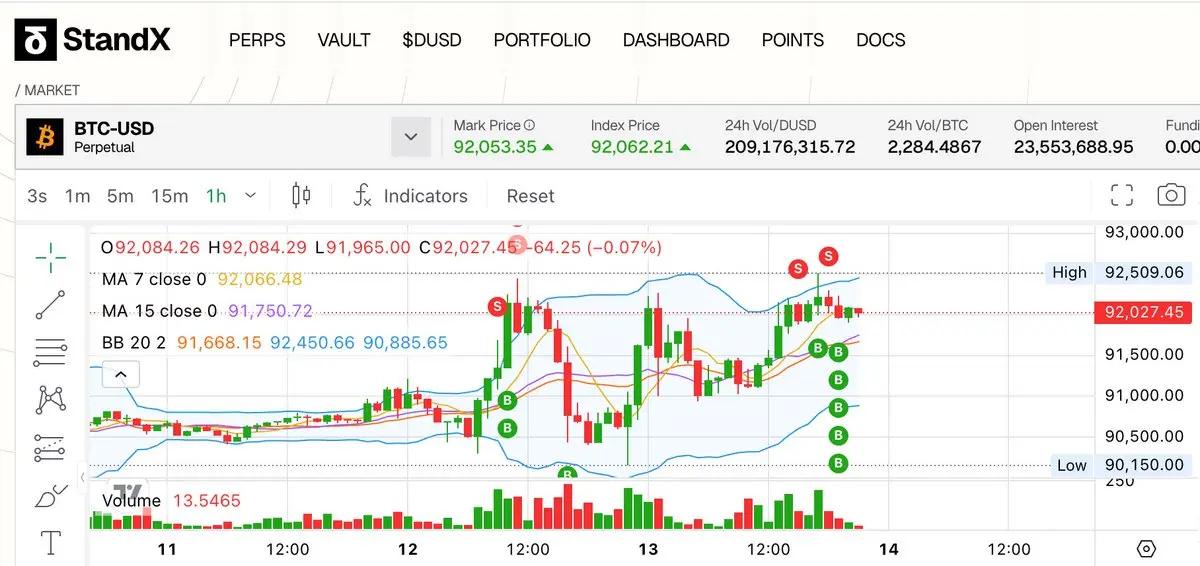The height and width of the screenshot is (566, 1200).
Task: Open the PERPS page
Action: tap(257, 40)
